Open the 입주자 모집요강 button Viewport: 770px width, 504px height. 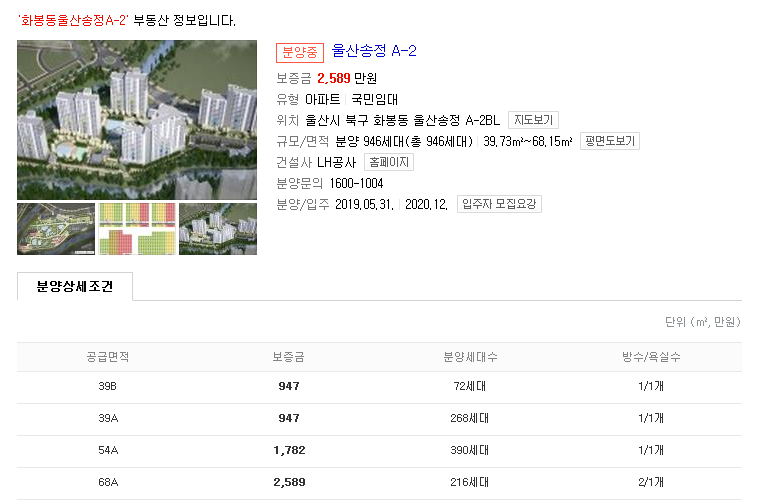499,204
